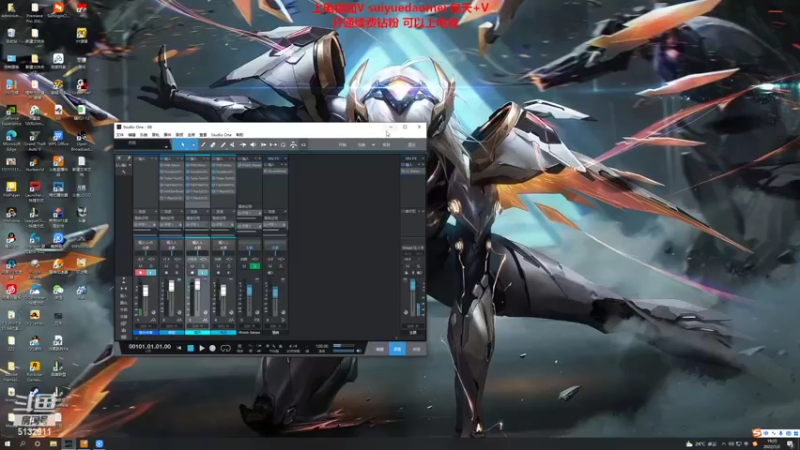
Task: Open the OBS Open Broadcaster shortcut
Action: 82,140
